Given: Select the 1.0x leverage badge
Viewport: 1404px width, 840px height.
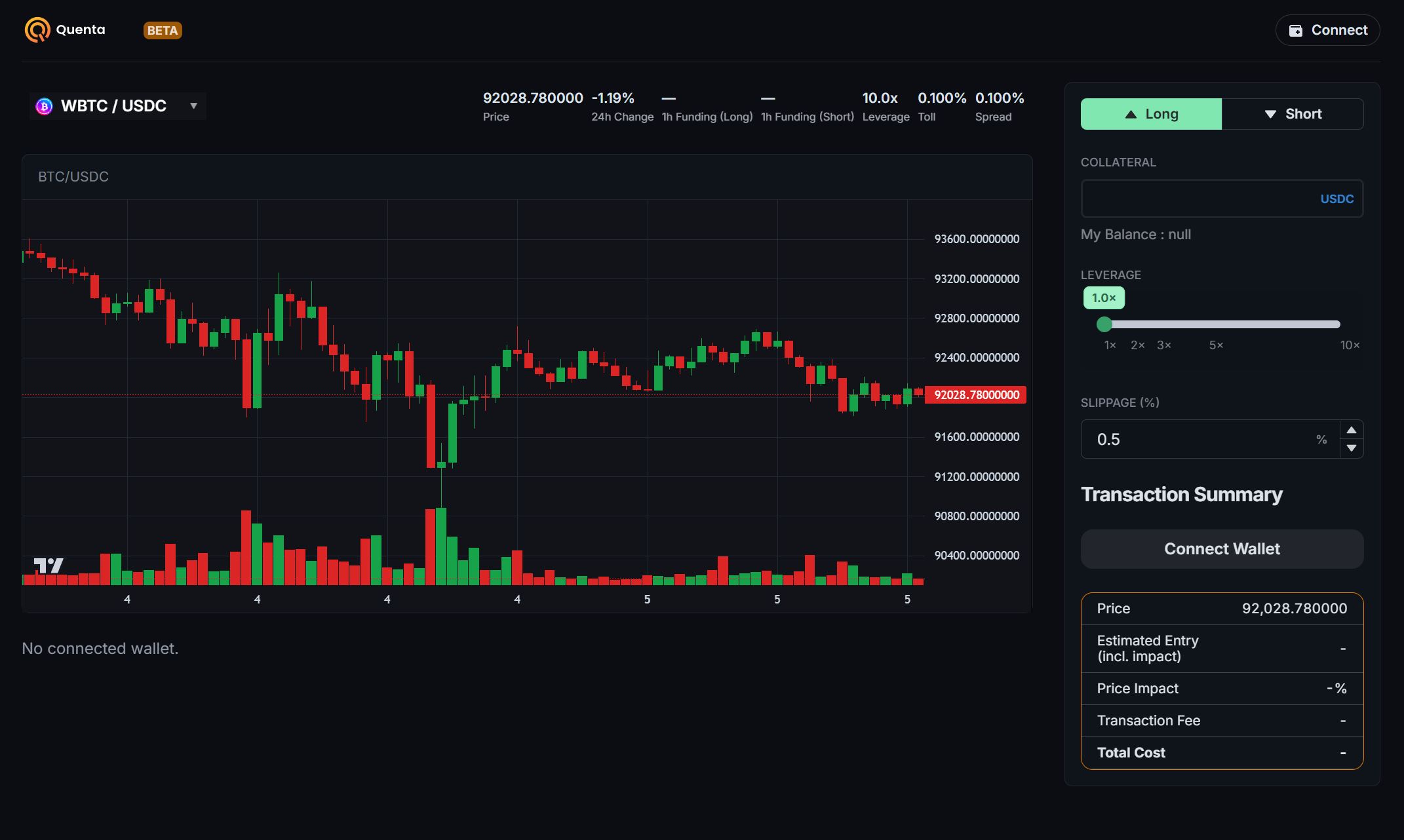Looking at the screenshot, I should [1104, 298].
